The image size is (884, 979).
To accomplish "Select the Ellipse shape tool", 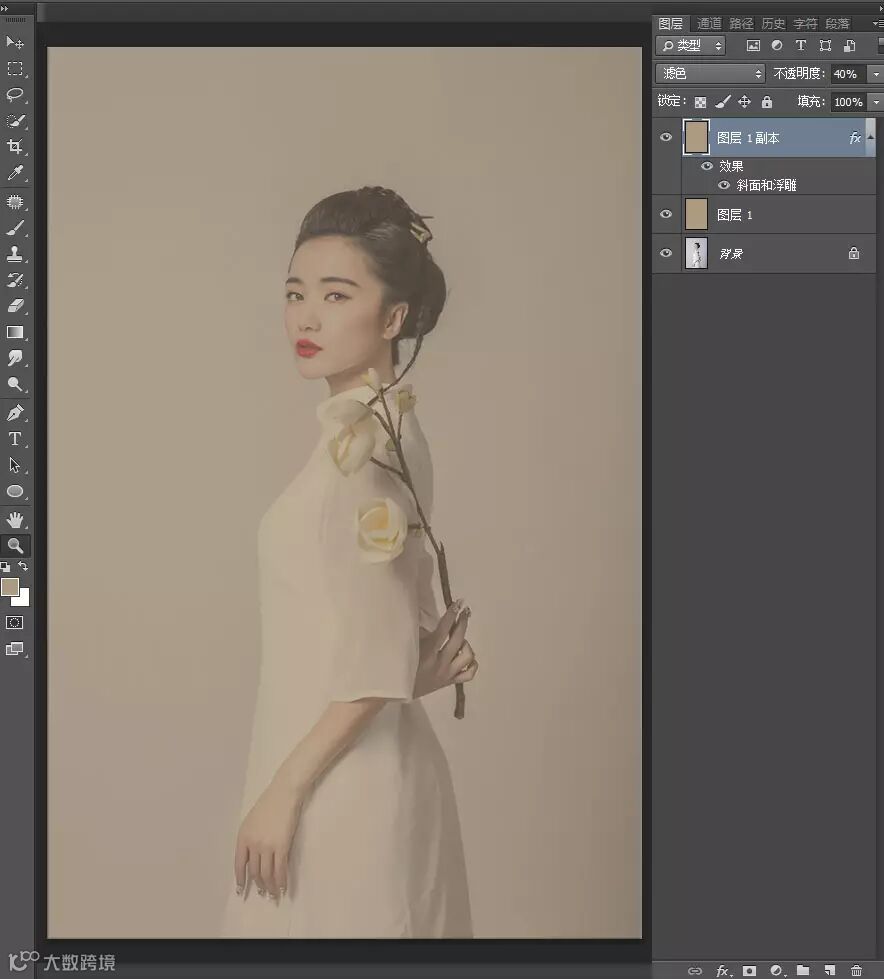I will [x=14, y=491].
